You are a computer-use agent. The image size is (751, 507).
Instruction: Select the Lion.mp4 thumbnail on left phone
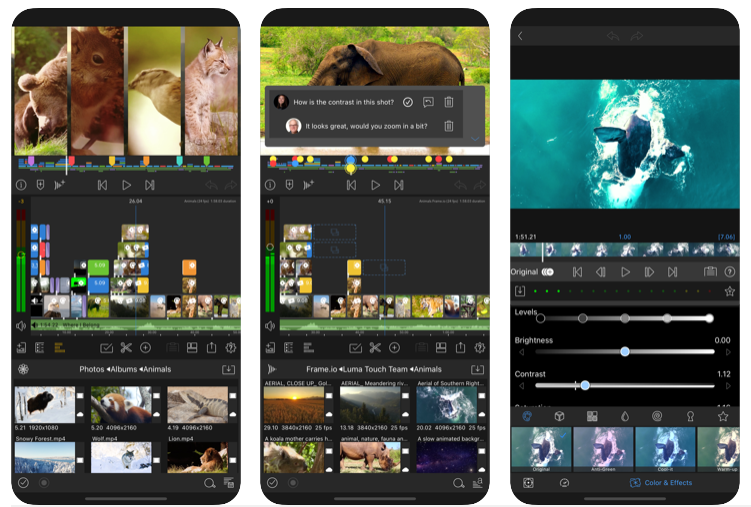[x=197, y=457]
